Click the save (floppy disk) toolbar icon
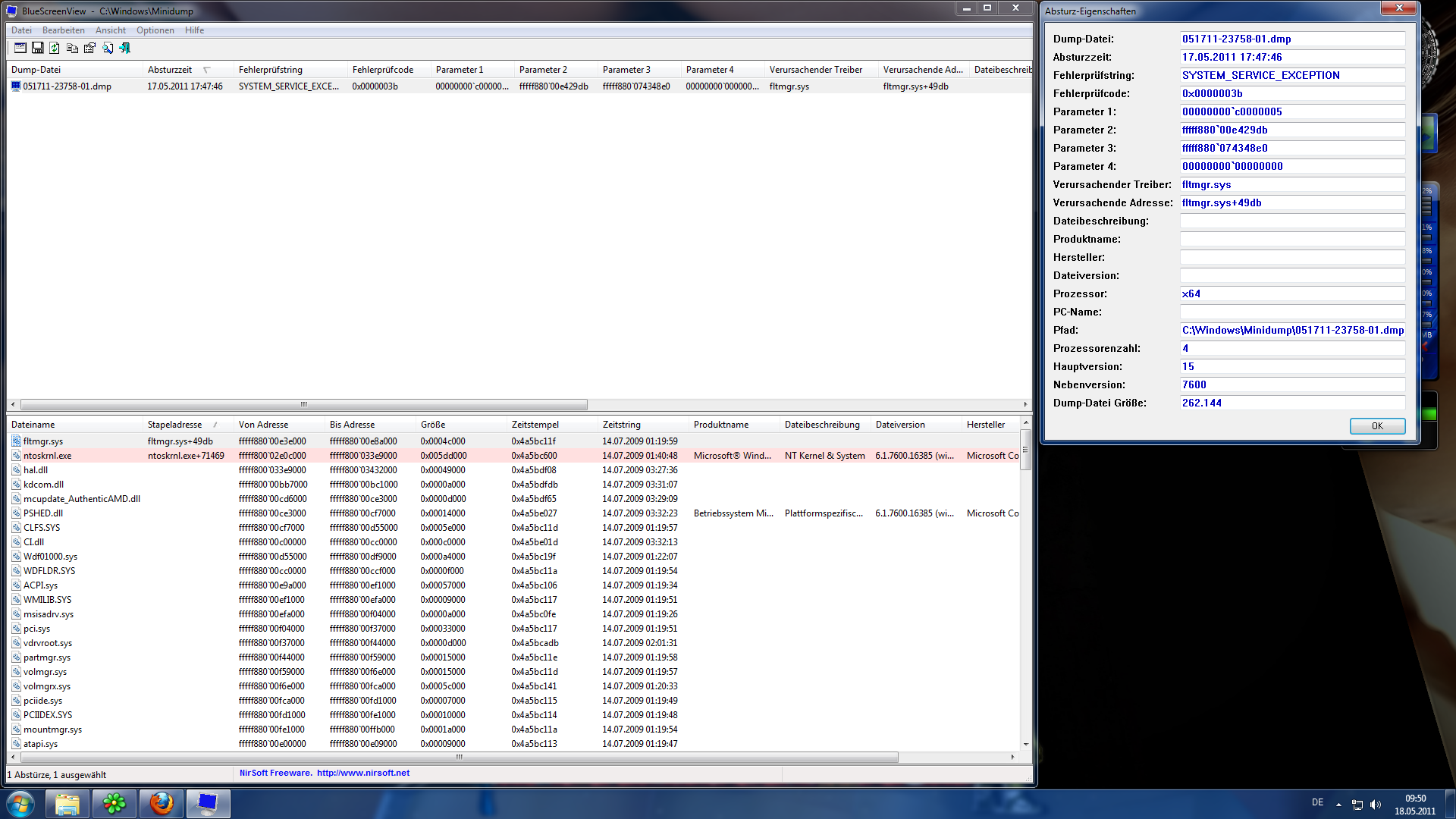This screenshot has height=819, width=1456. click(37, 48)
